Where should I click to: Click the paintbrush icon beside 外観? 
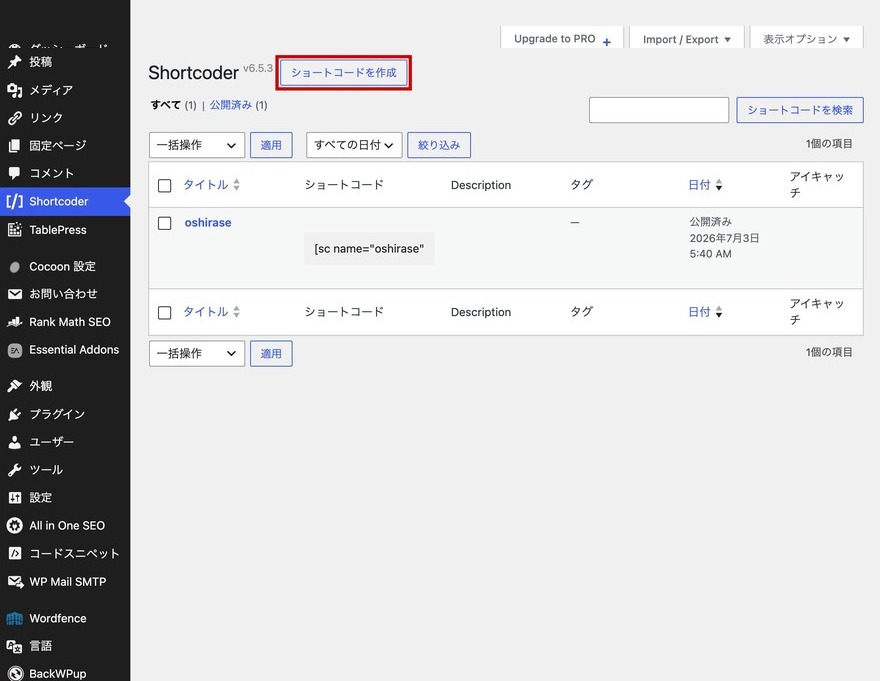15,386
